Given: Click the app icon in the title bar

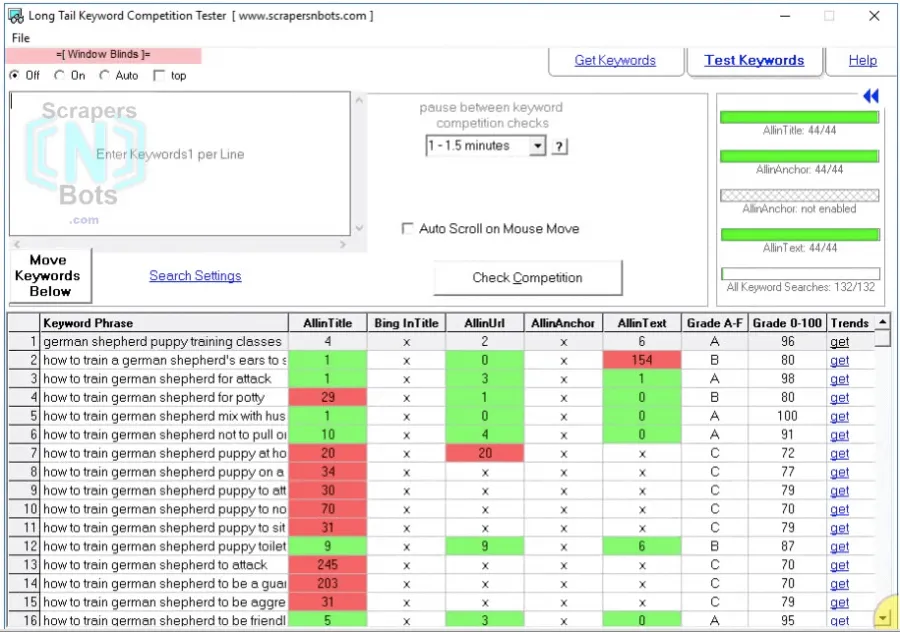Looking at the screenshot, I should click(x=16, y=16).
